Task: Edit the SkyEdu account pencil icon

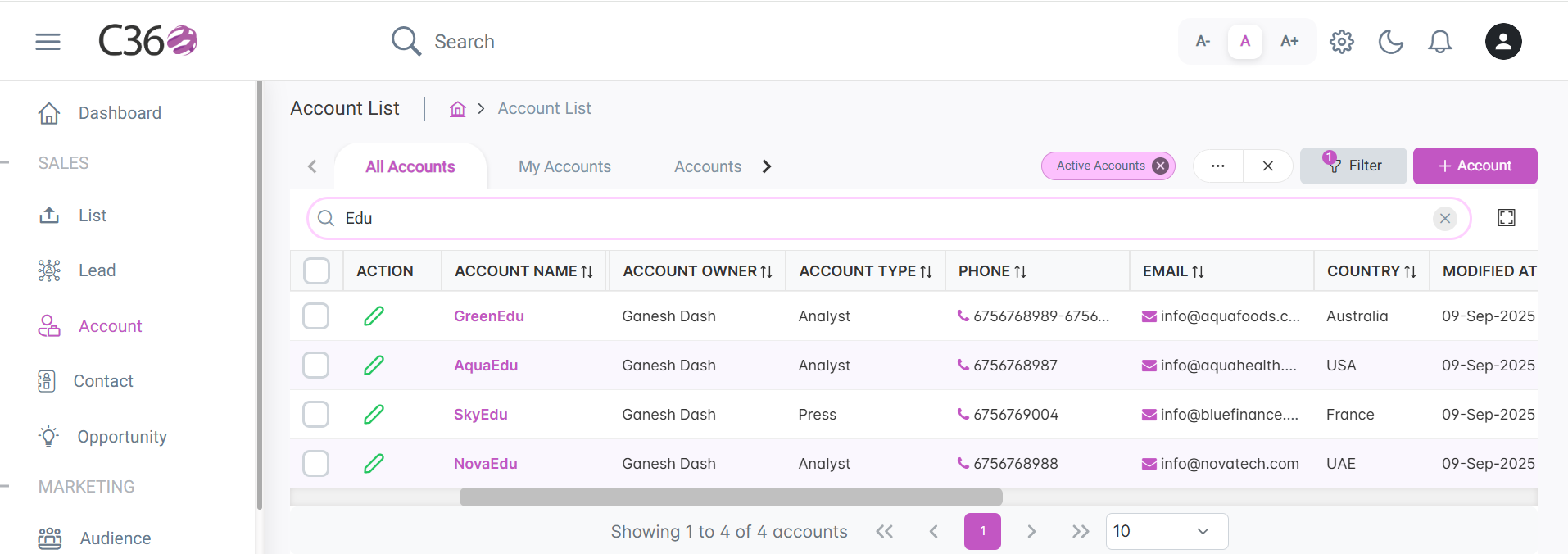Action: point(374,414)
